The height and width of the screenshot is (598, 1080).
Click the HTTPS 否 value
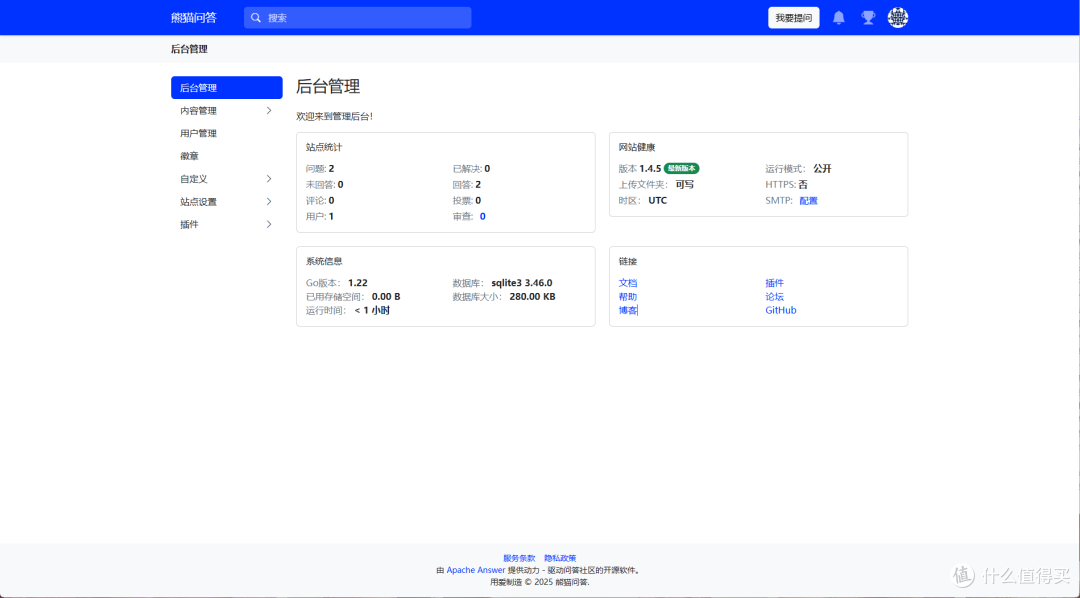803,185
